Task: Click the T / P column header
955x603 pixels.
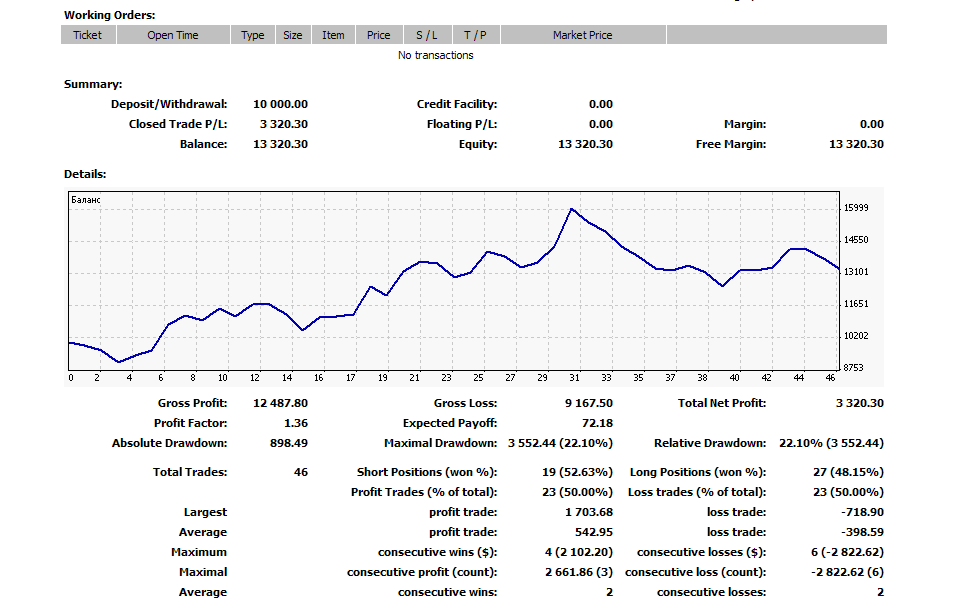Action: 475,35
